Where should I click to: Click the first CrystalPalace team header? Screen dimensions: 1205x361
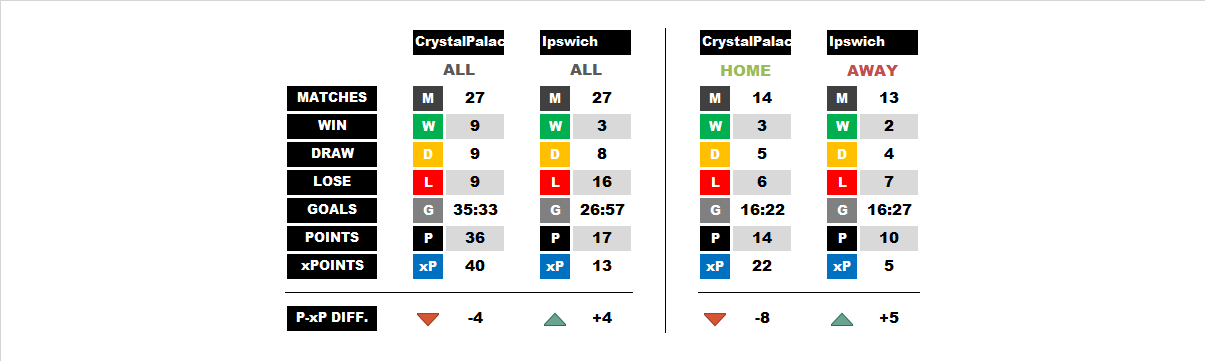tap(458, 42)
